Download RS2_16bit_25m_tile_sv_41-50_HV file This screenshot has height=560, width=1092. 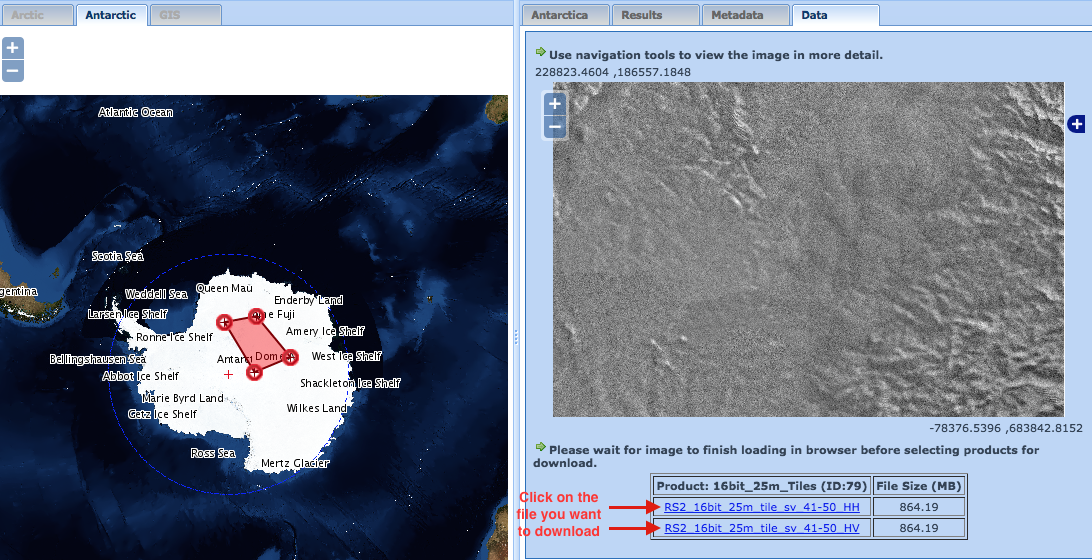pos(762,528)
